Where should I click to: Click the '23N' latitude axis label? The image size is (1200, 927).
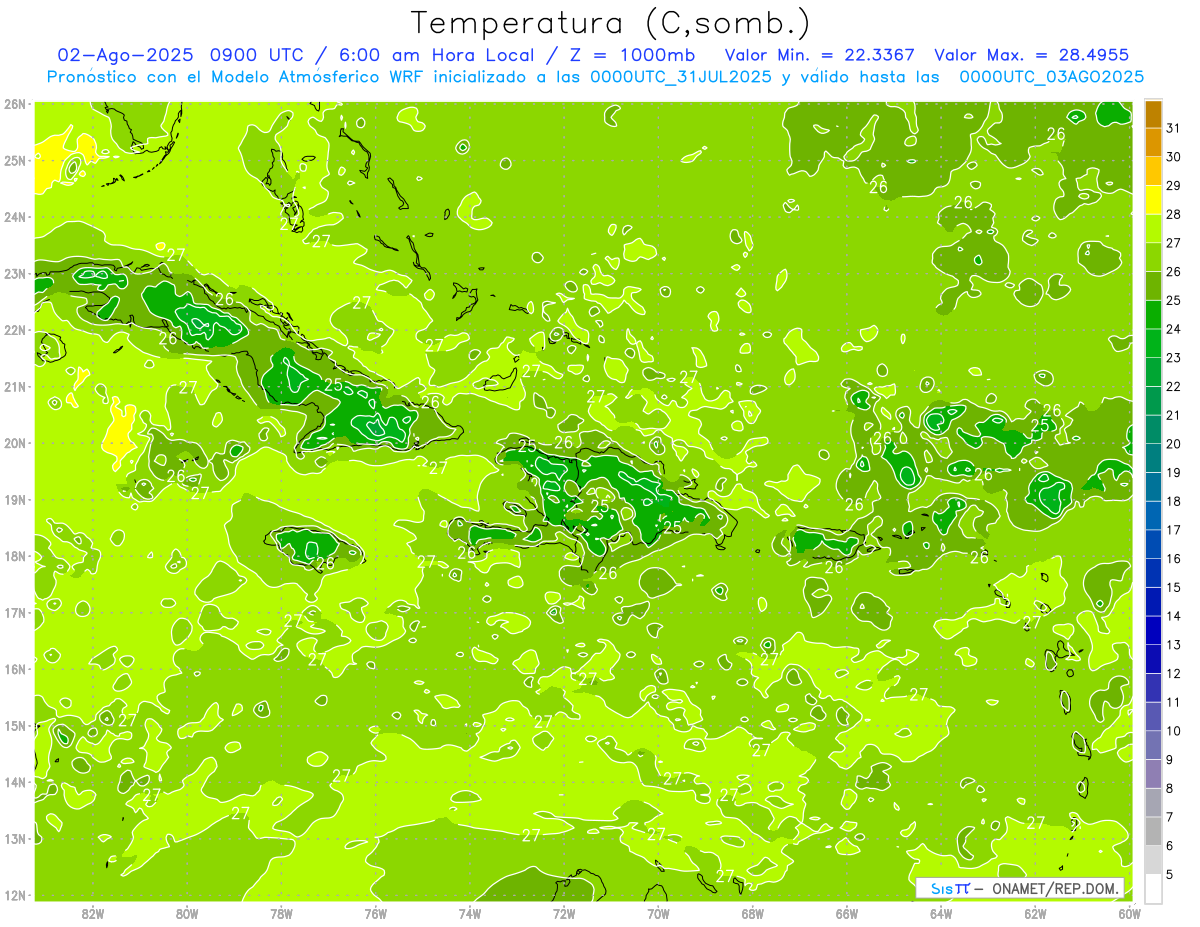(14, 274)
